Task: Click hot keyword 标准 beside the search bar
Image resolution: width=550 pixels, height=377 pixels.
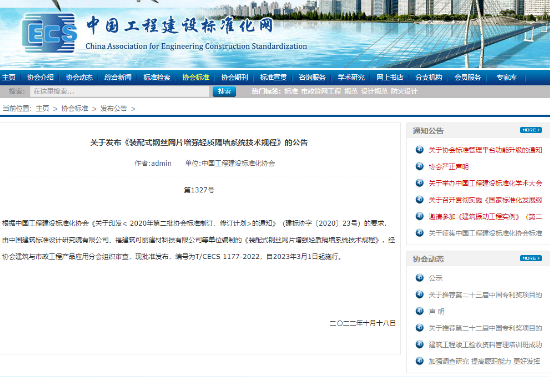Action: (x=291, y=91)
